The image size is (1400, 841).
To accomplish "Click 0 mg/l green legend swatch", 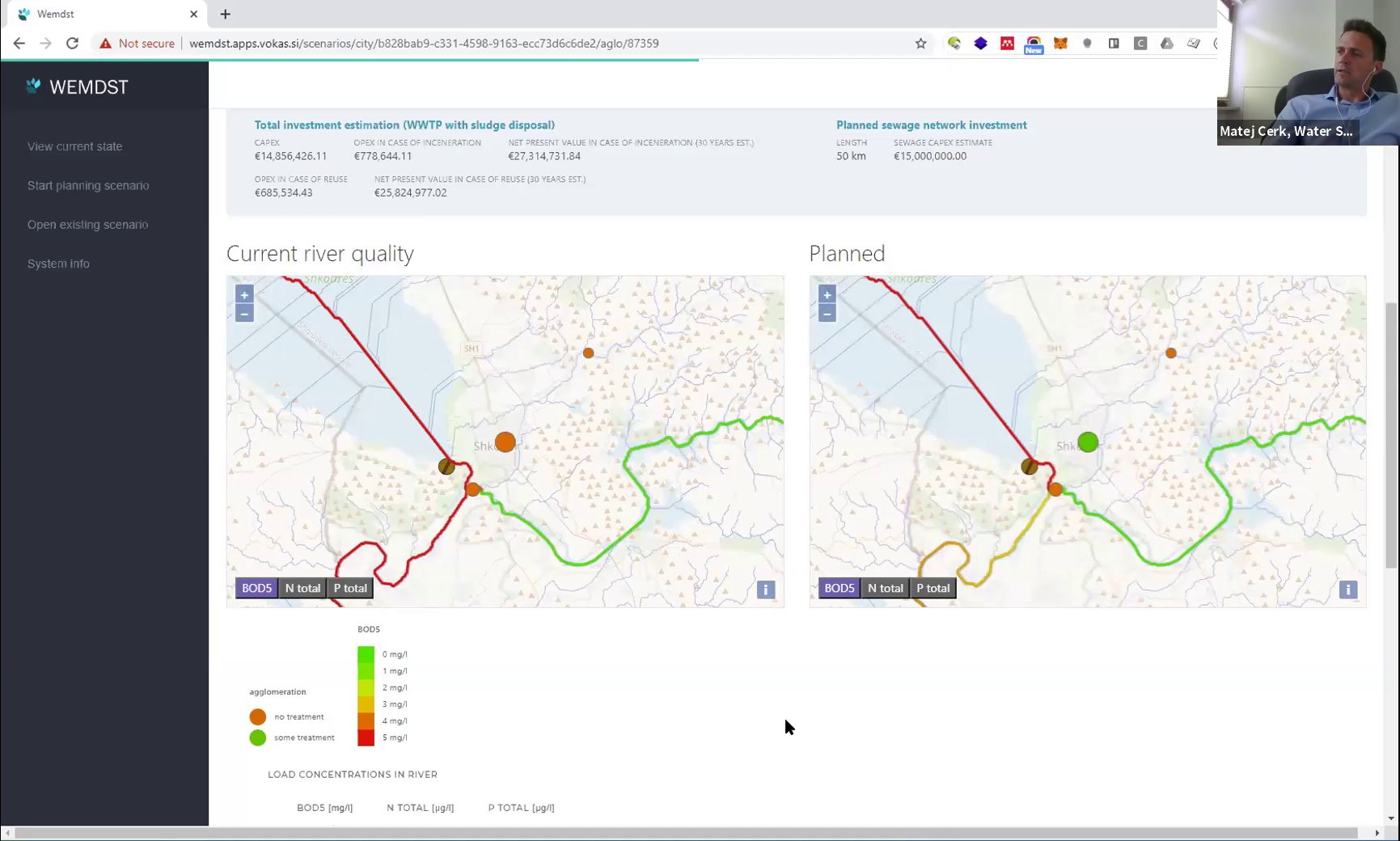I will 366,654.
